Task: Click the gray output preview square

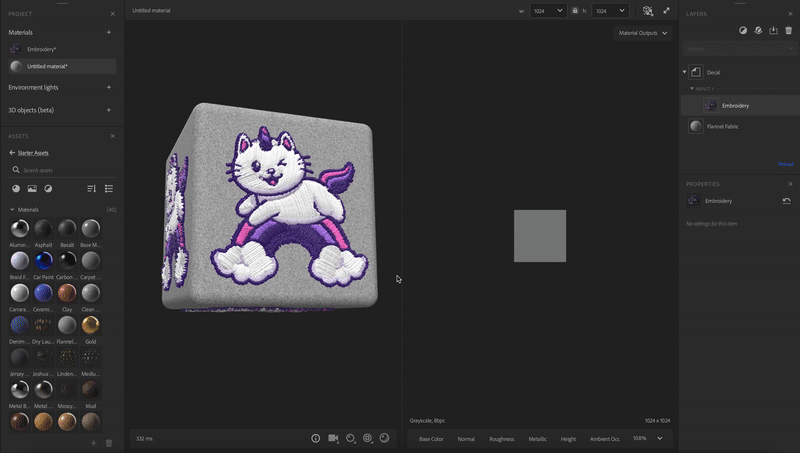Action: [x=540, y=236]
